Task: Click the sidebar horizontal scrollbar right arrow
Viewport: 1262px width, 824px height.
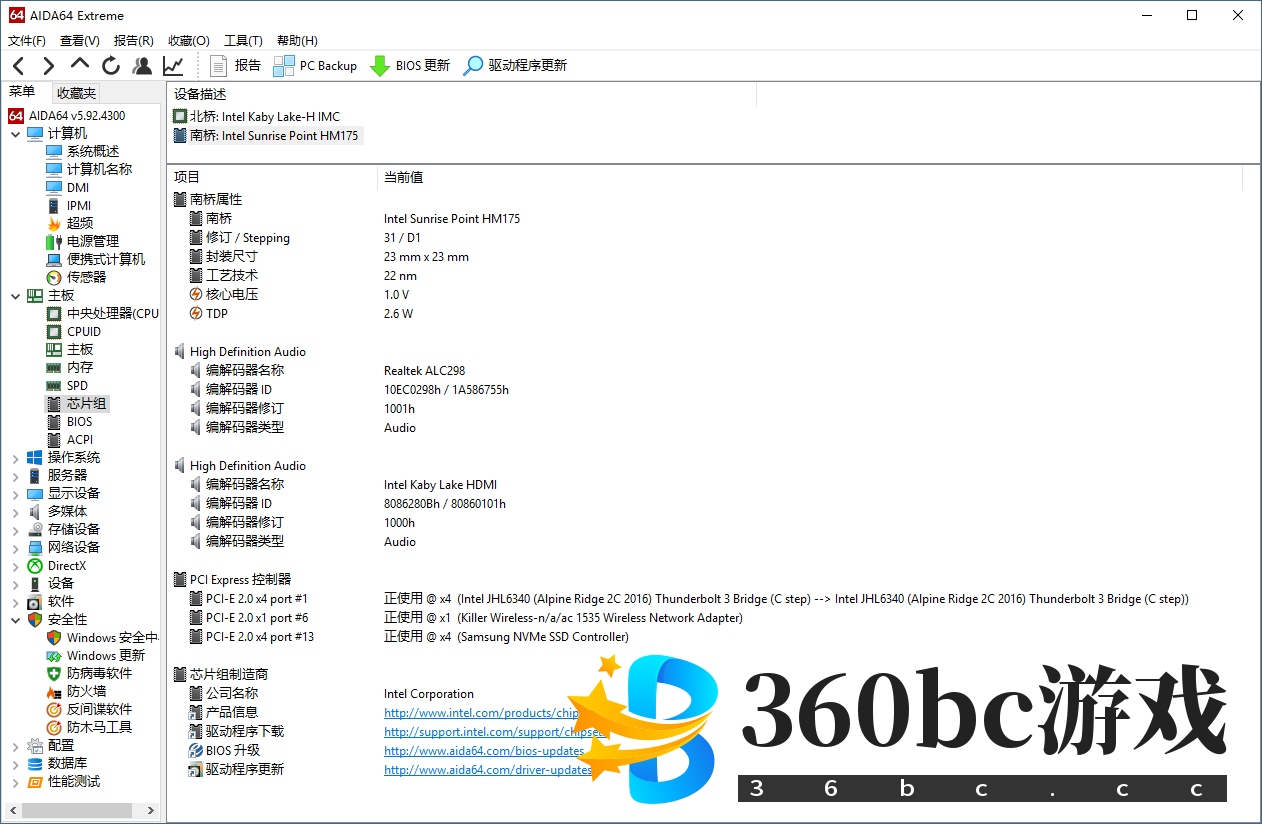Action: coord(151,810)
